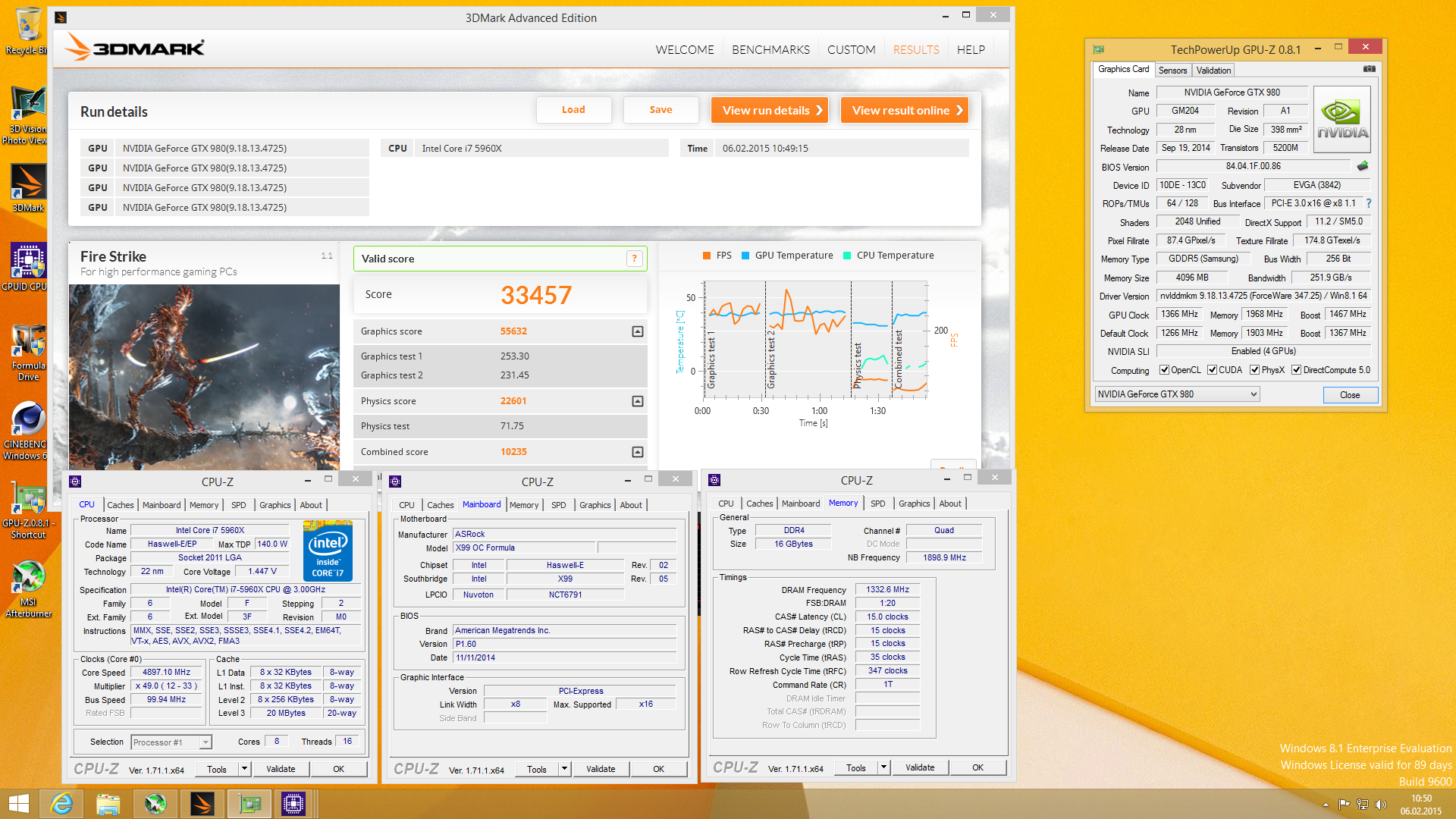Open CPUID CPU-Z desktop shortcut

pos(27,267)
